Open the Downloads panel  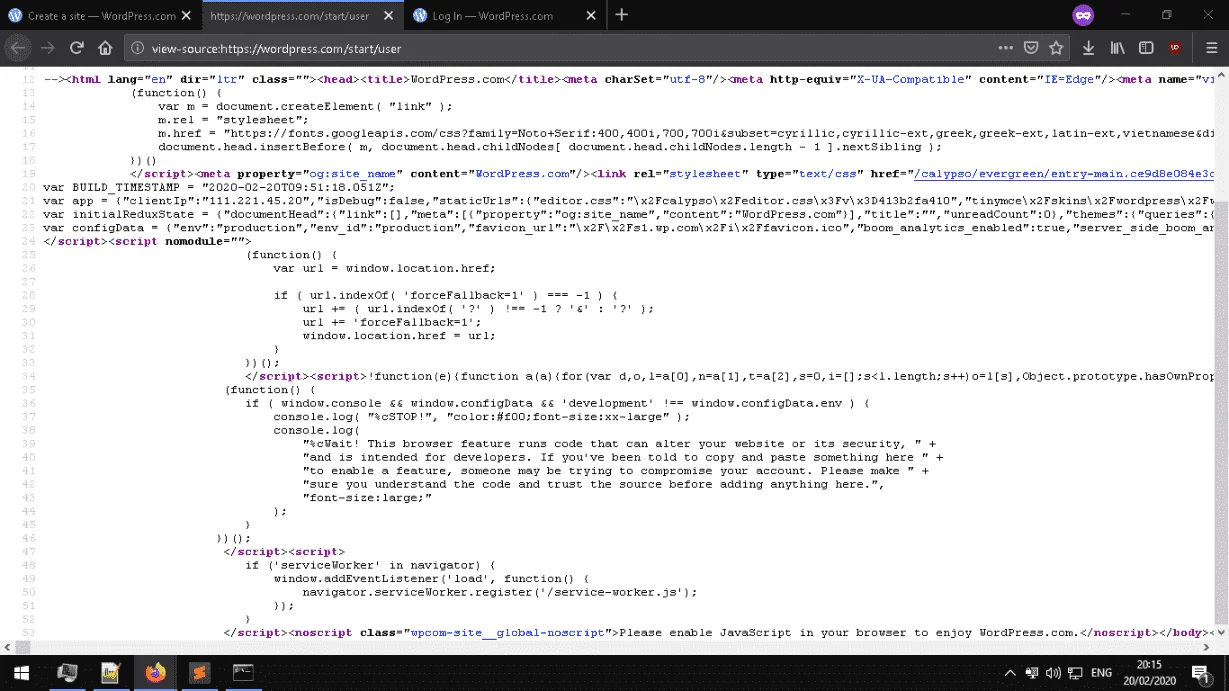(1089, 47)
